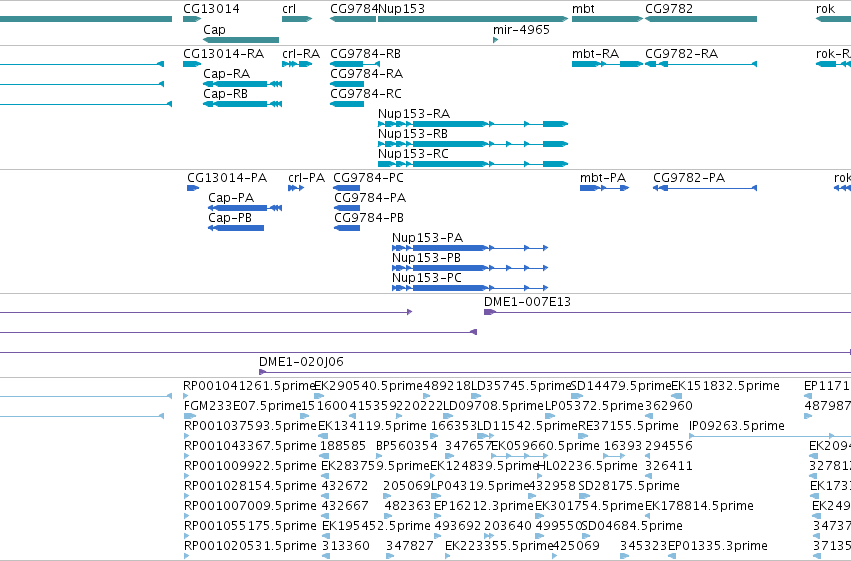Click the Nup153-PB protein label
The width and height of the screenshot is (851, 561).
click(x=426, y=258)
